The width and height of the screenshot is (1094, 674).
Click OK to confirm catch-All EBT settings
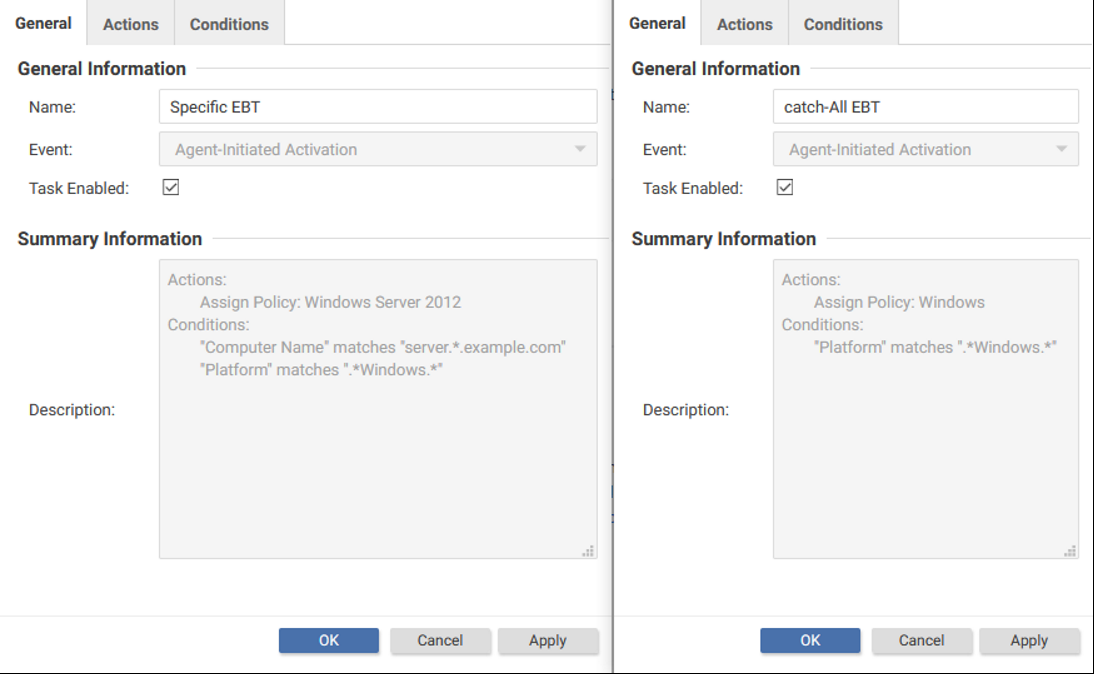point(810,640)
